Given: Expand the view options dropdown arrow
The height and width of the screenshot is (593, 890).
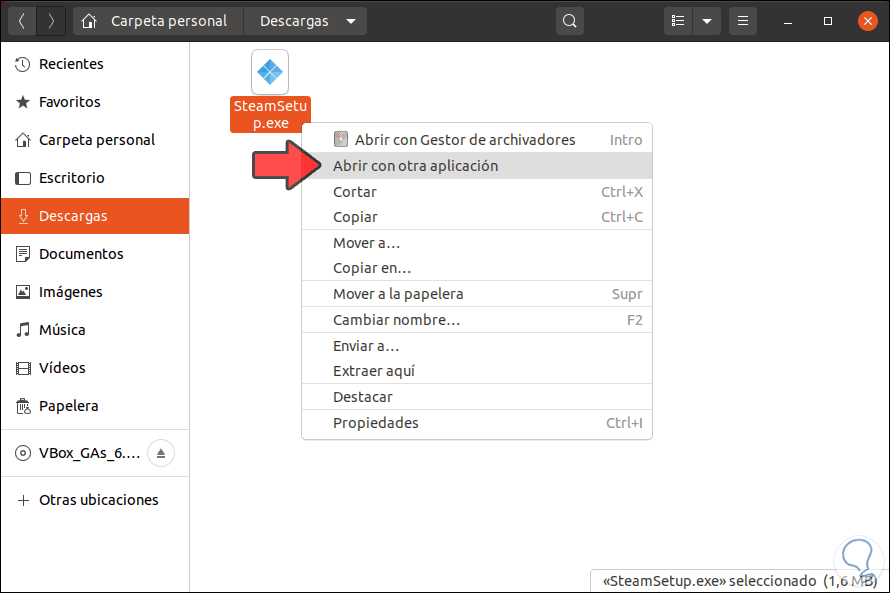Looking at the screenshot, I should tap(707, 21).
